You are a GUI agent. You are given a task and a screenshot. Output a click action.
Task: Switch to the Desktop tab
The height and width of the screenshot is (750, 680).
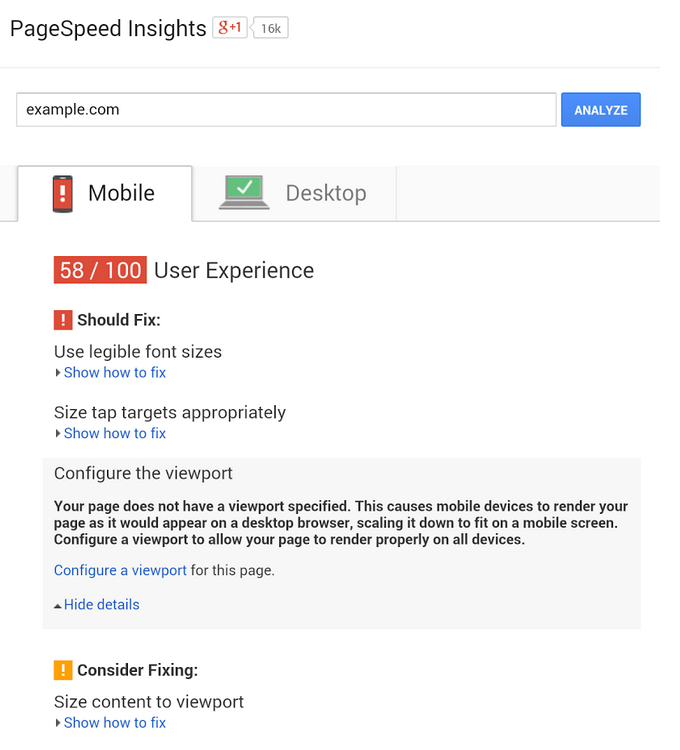click(x=295, y=193)
